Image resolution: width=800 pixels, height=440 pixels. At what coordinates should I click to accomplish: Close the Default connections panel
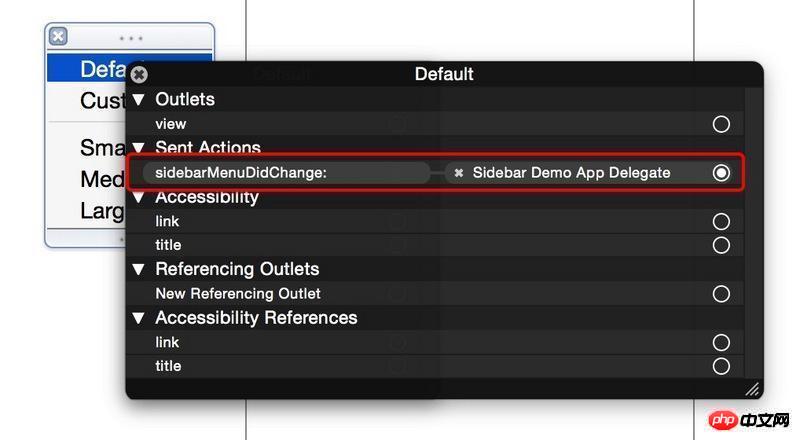(x=139, y=75)
